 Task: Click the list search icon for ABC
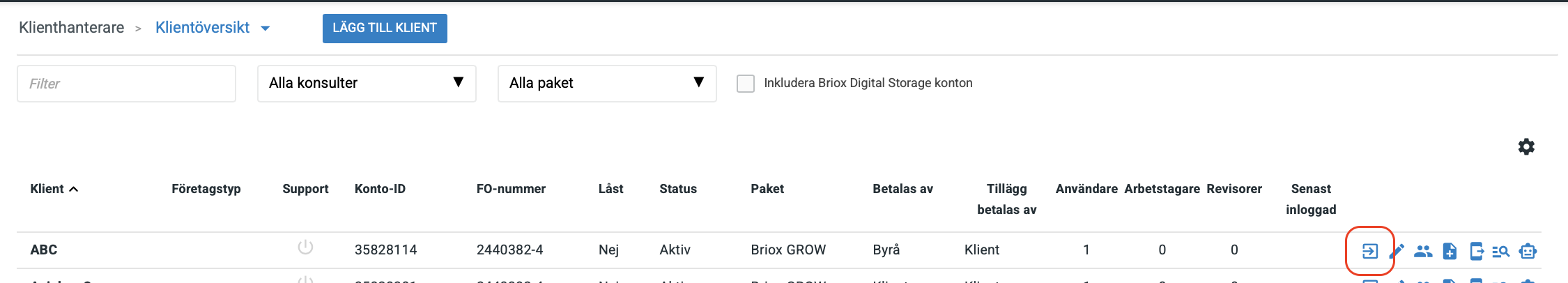pos(1501,251)
